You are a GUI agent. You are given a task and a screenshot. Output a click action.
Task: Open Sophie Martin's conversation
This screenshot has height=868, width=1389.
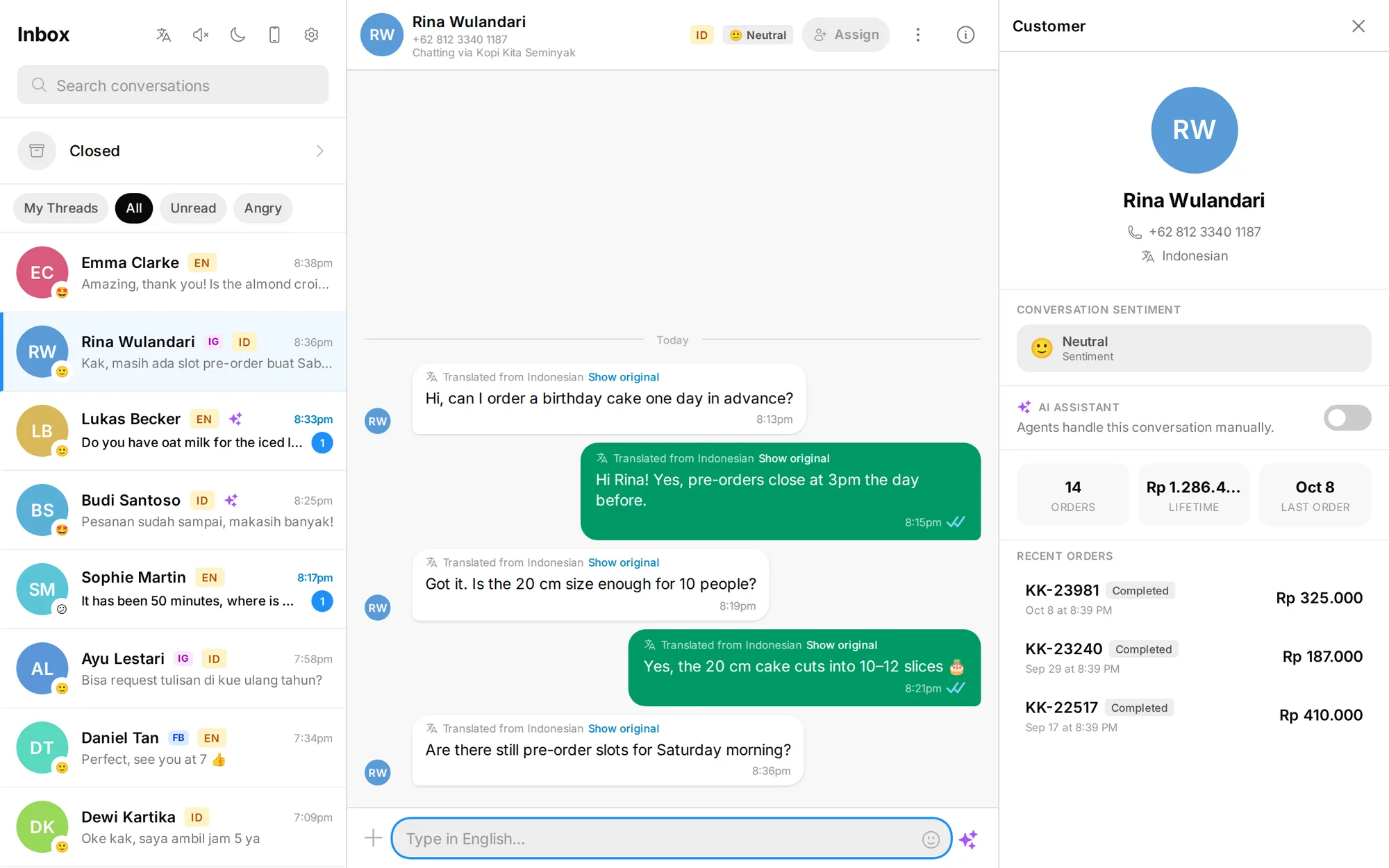point(174,590)
